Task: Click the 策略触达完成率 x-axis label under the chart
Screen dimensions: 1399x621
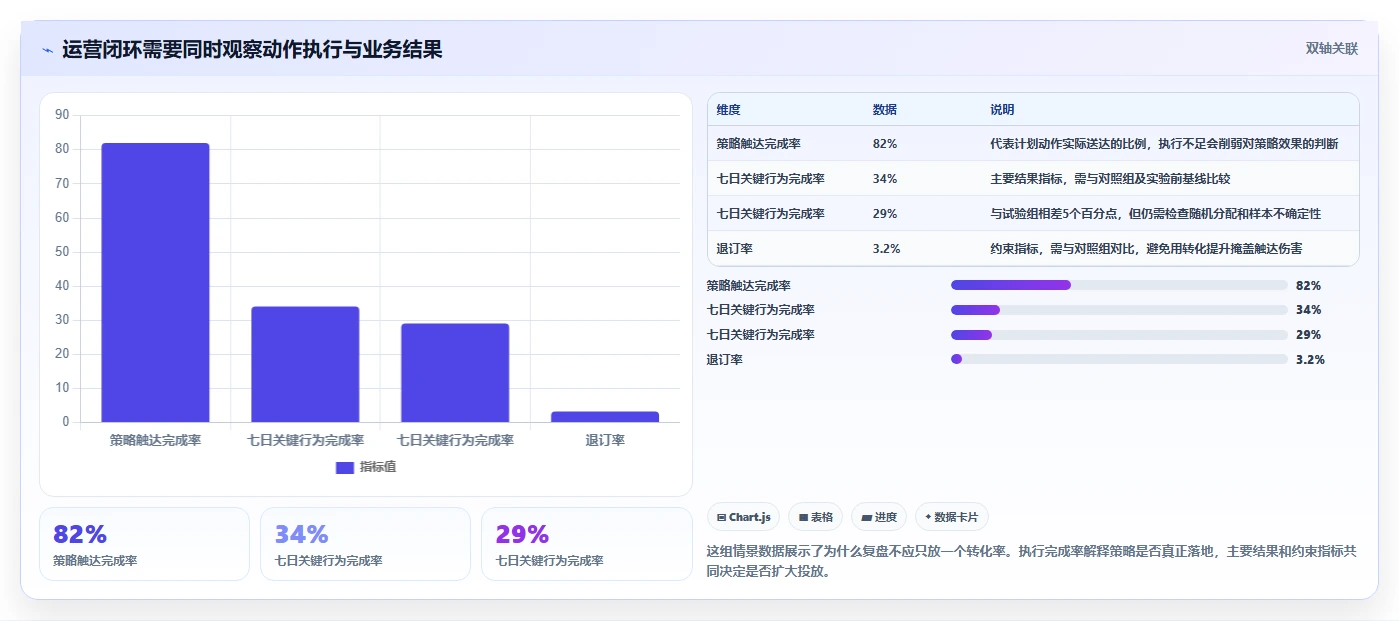Action: coord(155,440)
